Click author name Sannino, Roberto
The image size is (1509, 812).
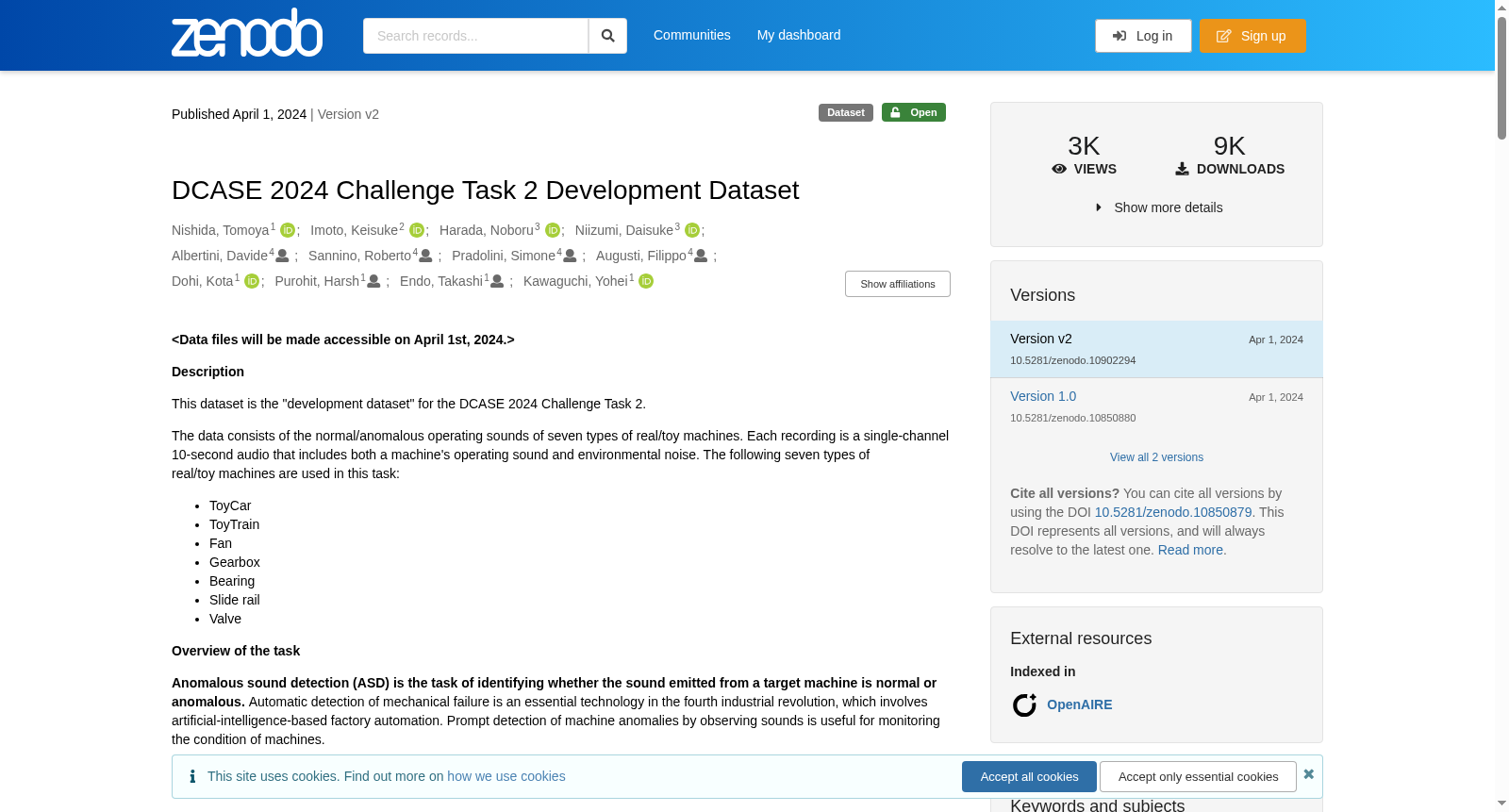point(360,256)
